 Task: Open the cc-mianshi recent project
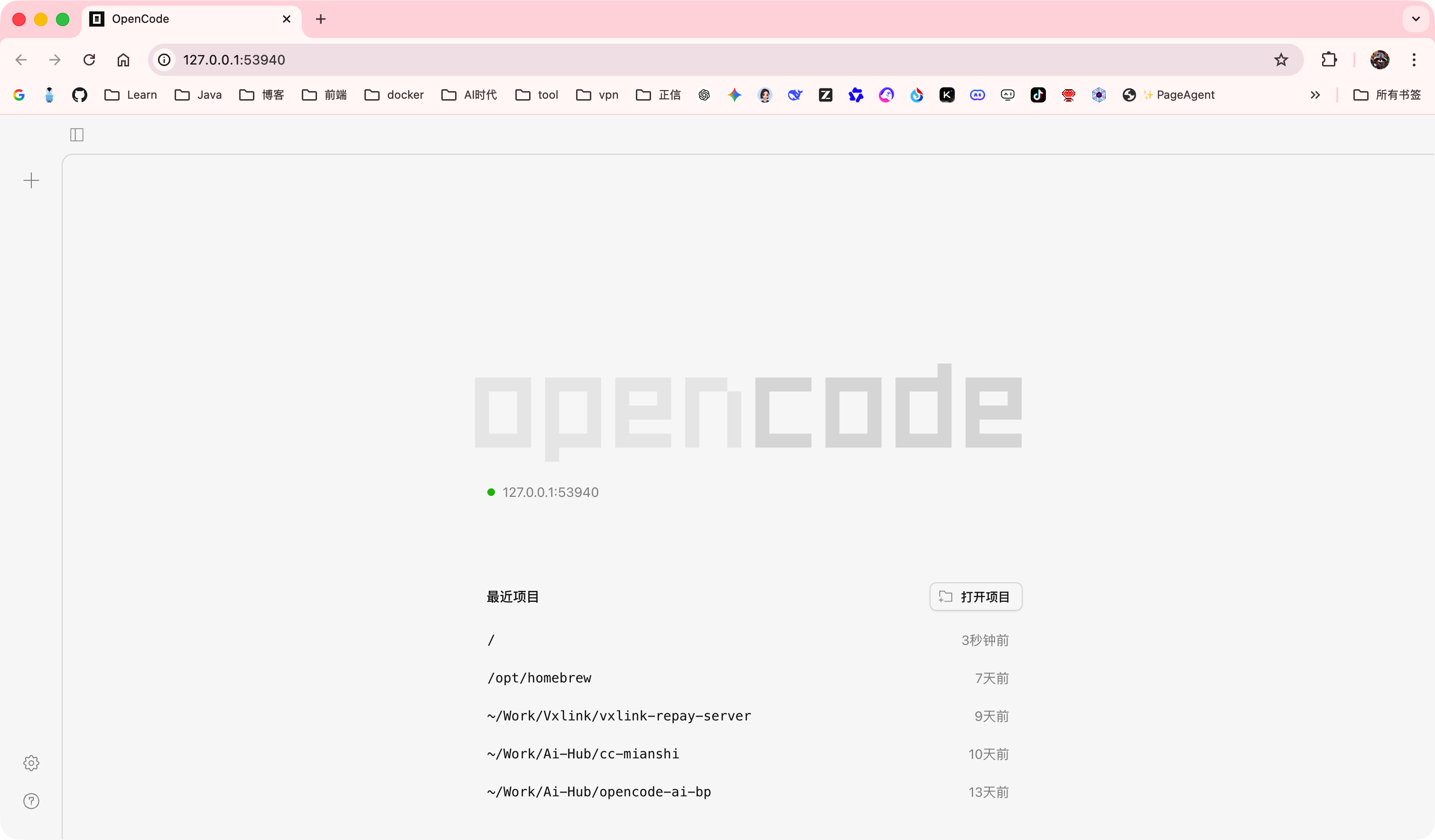pyautogui.click(x=583, y=754)
